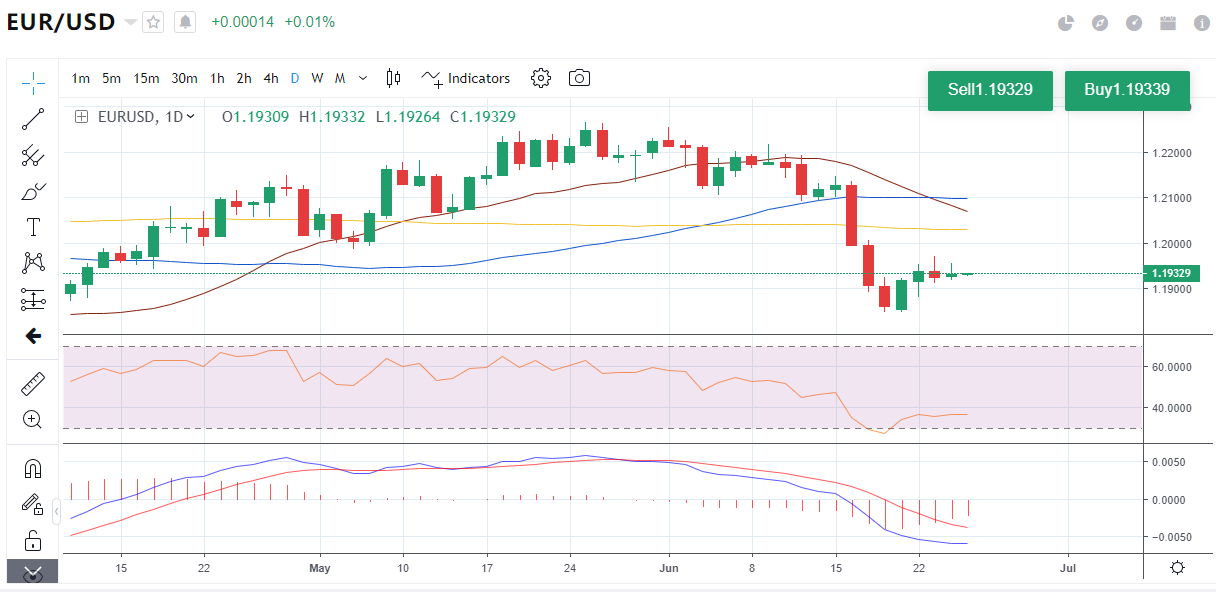Toggle the price alert bell

pos(185,22)
